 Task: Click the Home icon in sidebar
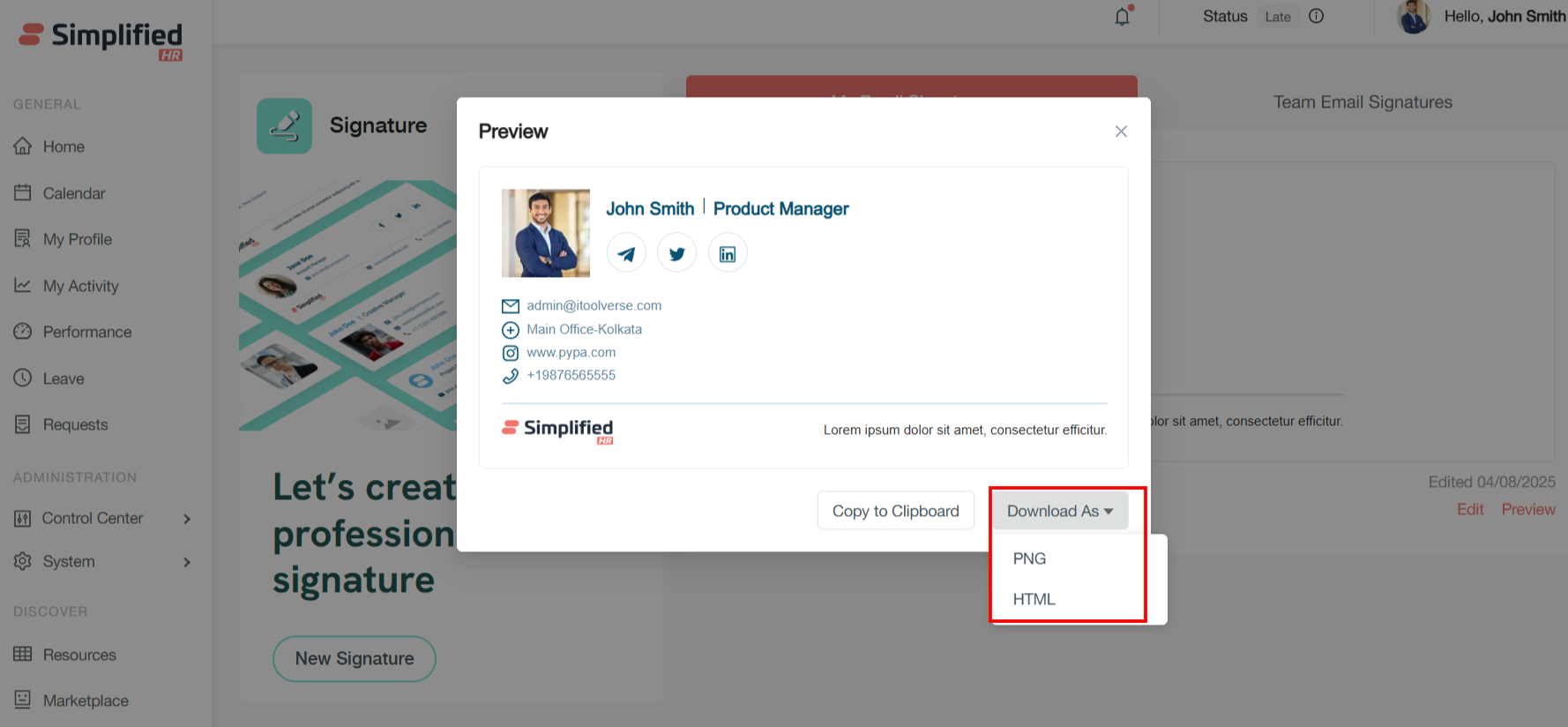pos(23,146)
